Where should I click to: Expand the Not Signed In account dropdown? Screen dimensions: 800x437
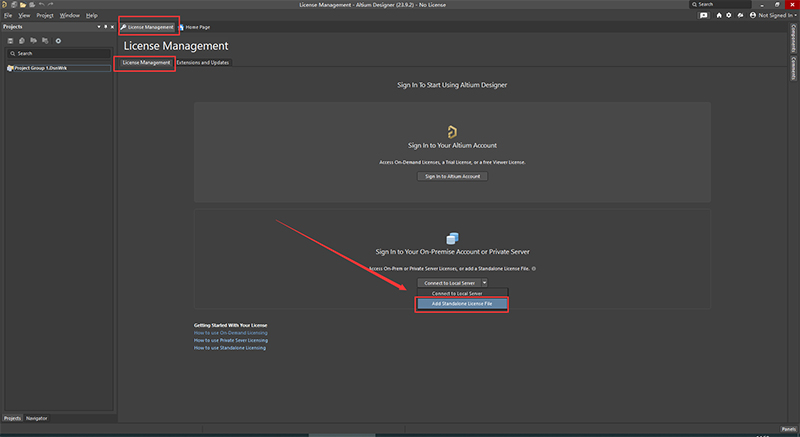[x=772, y=15]
